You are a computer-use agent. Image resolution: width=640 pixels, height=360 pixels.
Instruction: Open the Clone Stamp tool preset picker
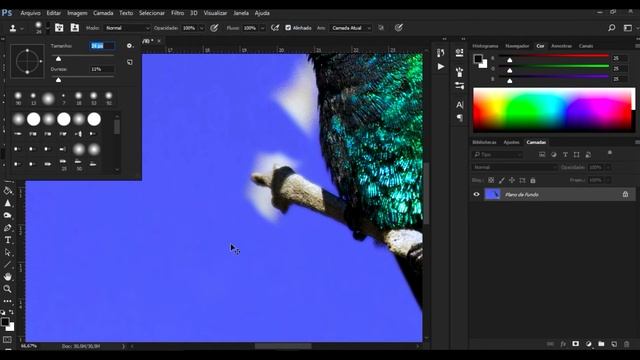click(x=16, y=28)
